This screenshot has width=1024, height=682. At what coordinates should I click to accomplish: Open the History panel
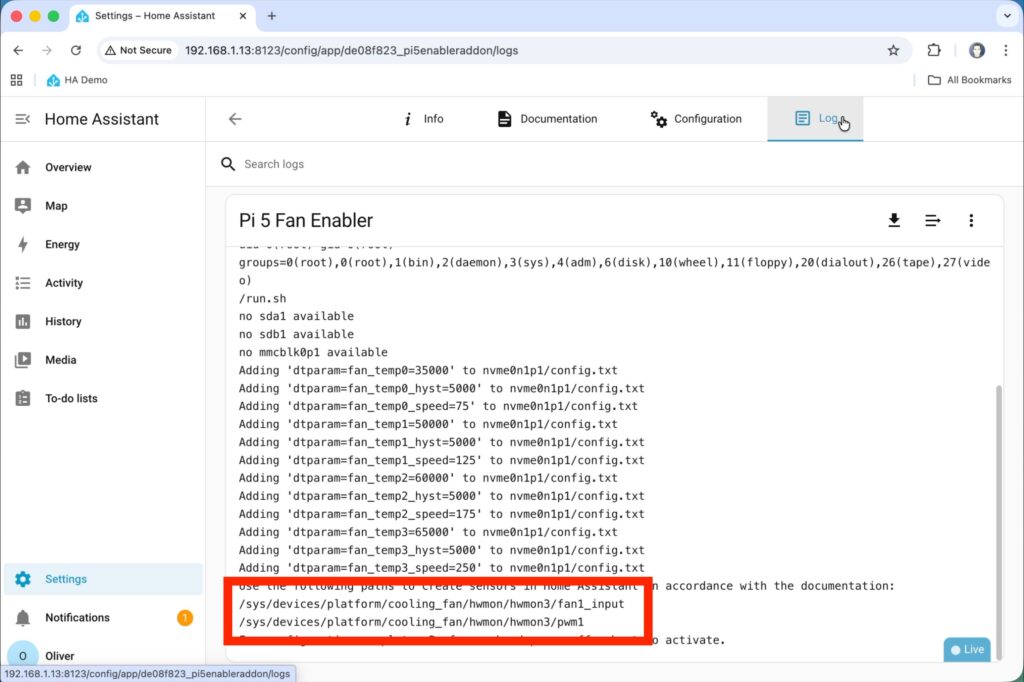(63, 321)
